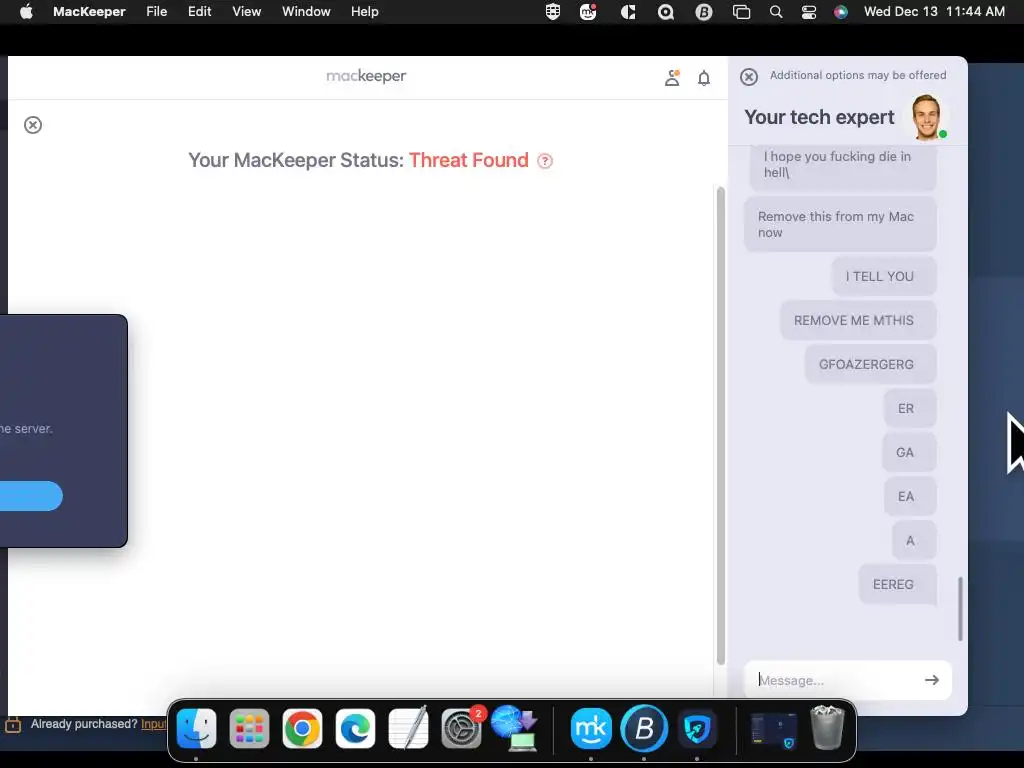
Task: Open the Window menu
Action: (306, 12)
